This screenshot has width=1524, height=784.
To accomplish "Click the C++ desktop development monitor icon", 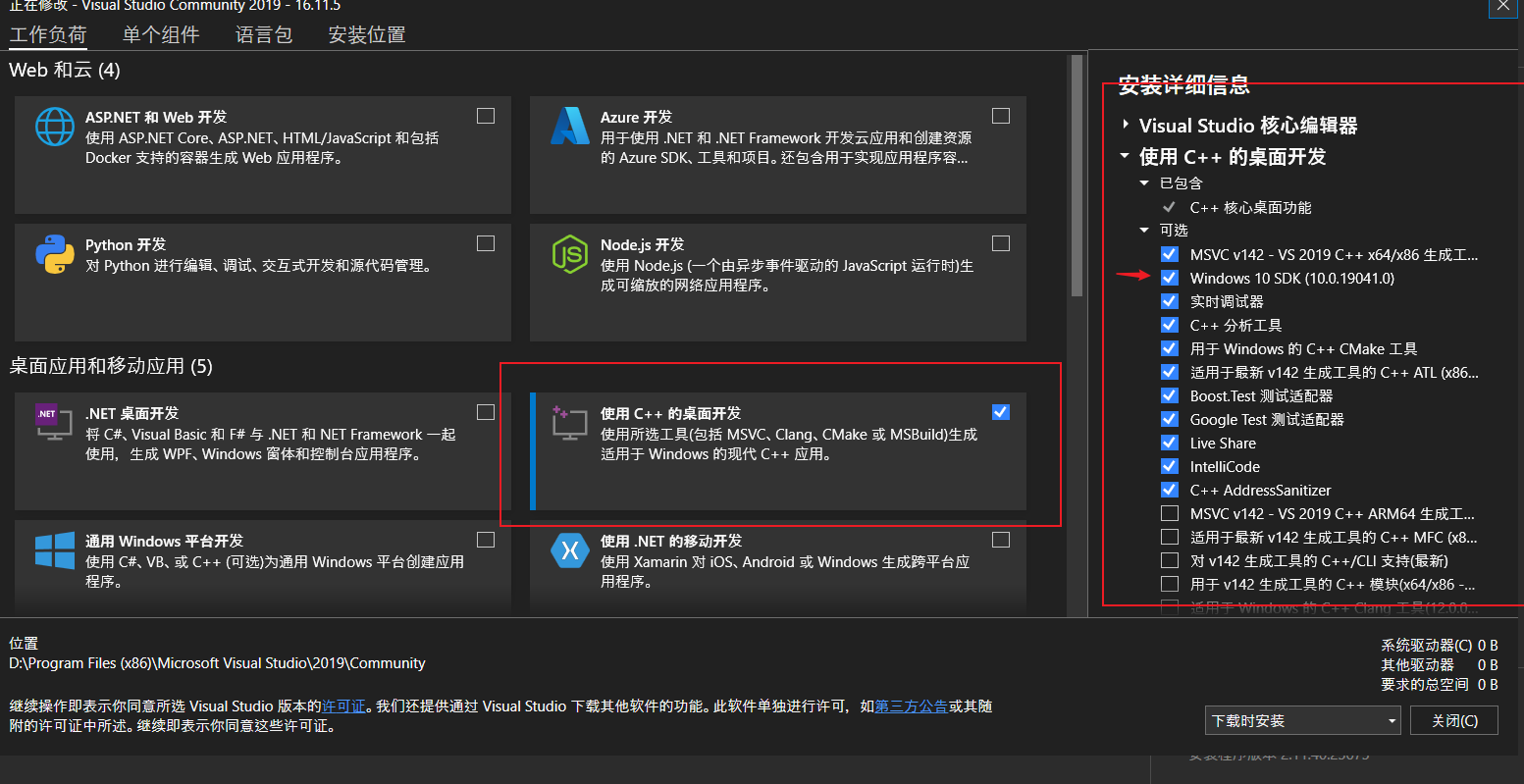I will (x=569, y=423).
